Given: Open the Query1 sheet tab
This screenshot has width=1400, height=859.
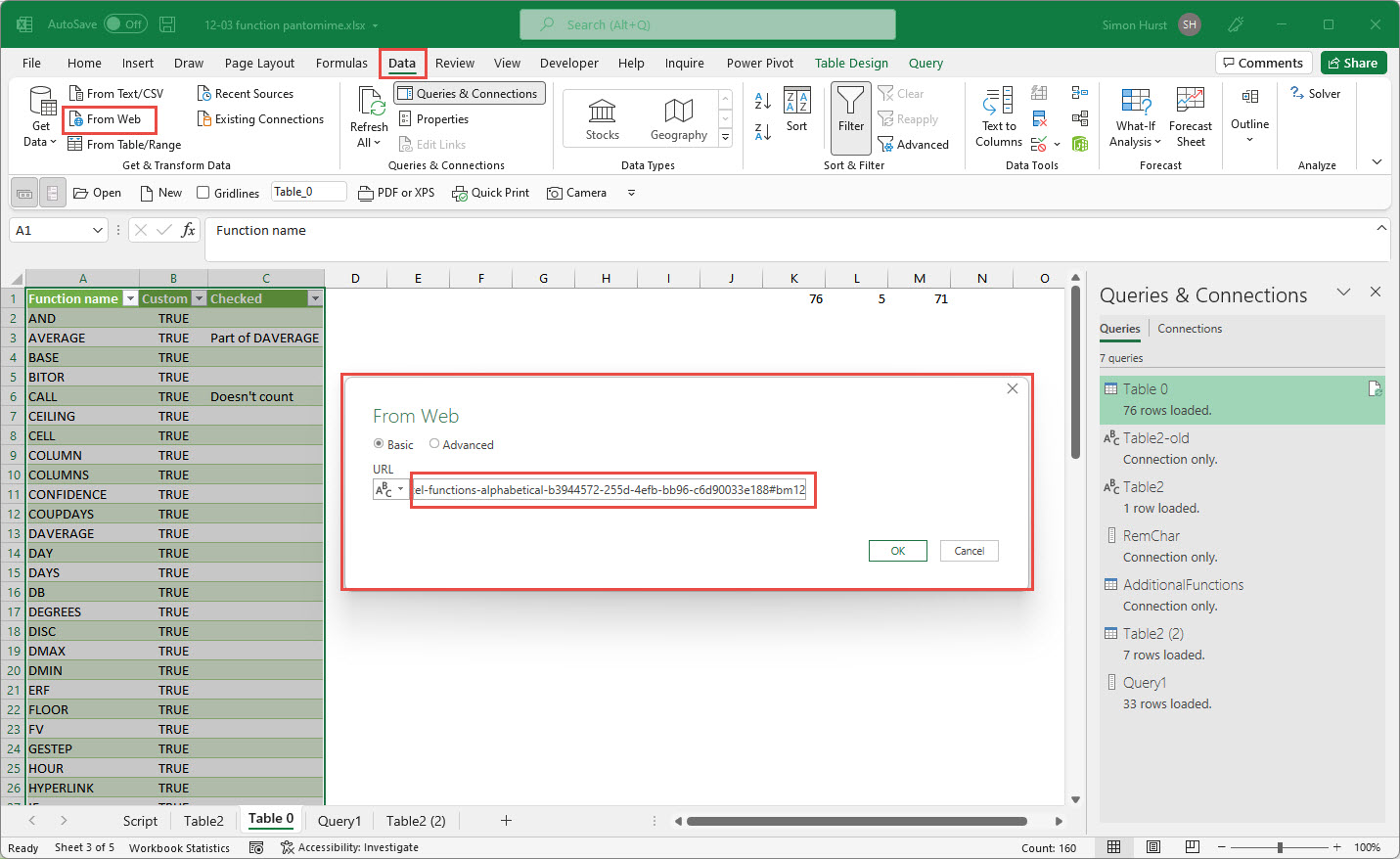Looking at the screenshot, I should 339,821.
